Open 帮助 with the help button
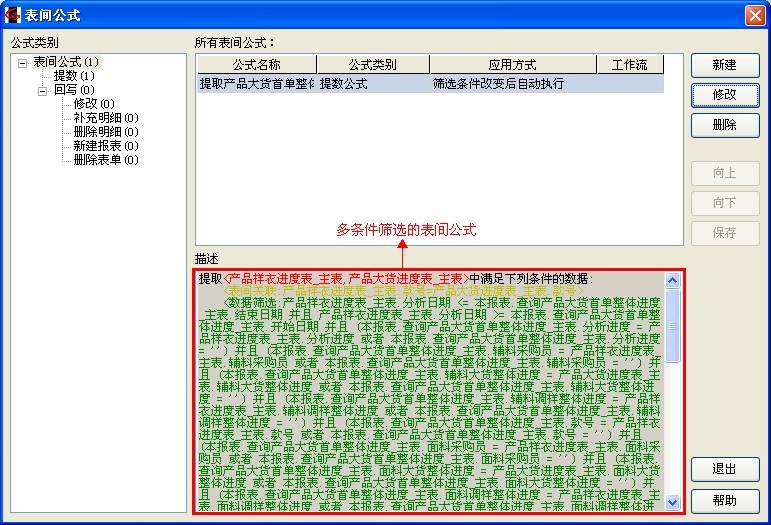 tap(724, 500)
